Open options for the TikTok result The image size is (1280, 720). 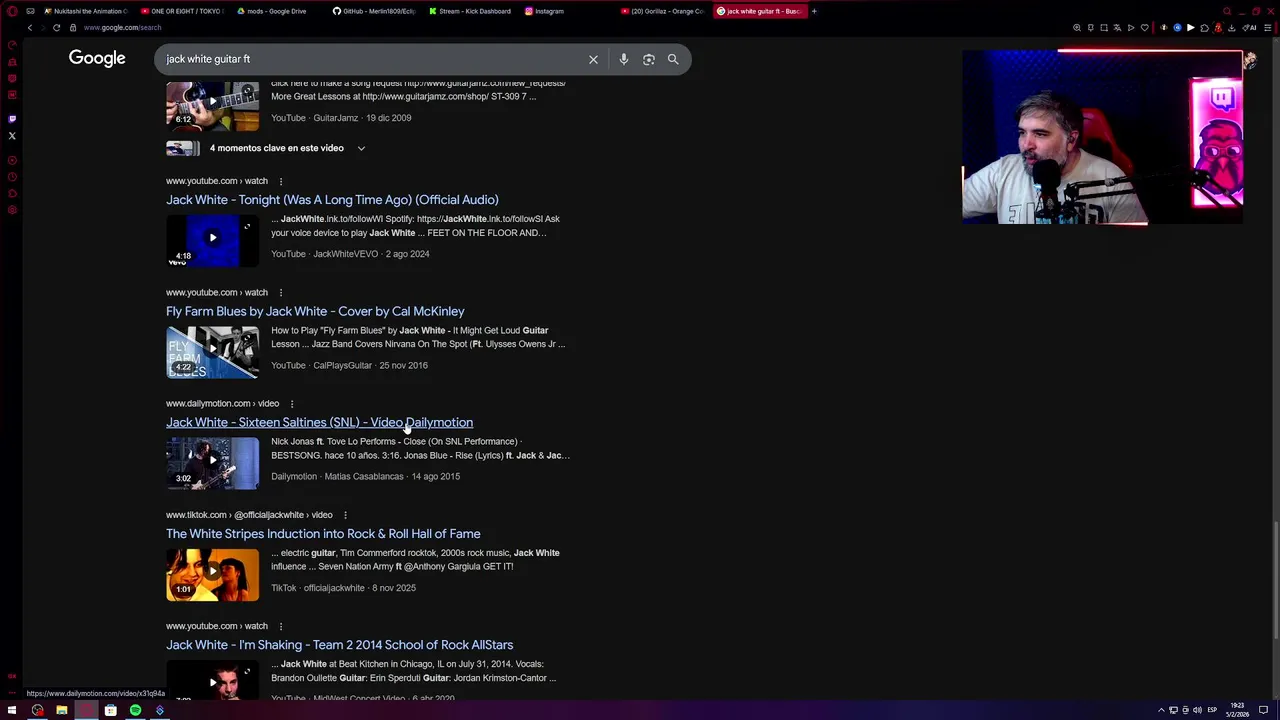[345, 515]
